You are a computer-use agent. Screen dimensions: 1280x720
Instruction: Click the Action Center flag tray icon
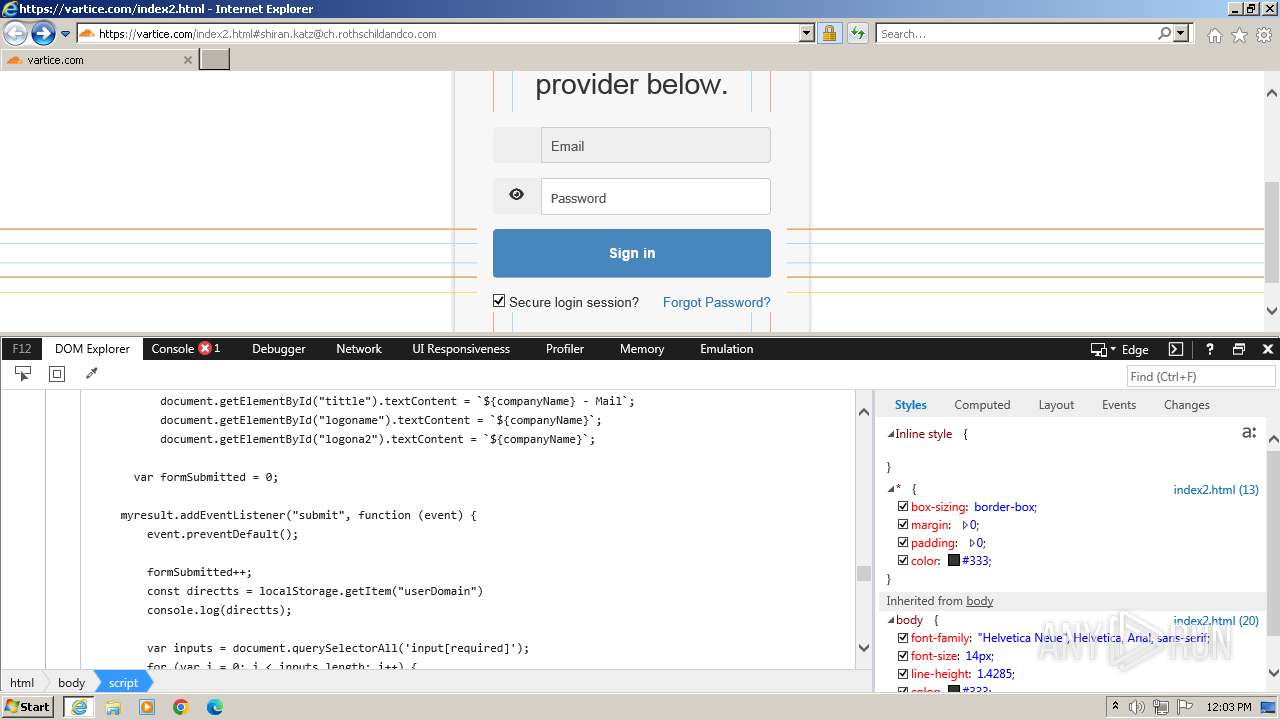[1183, 707]
